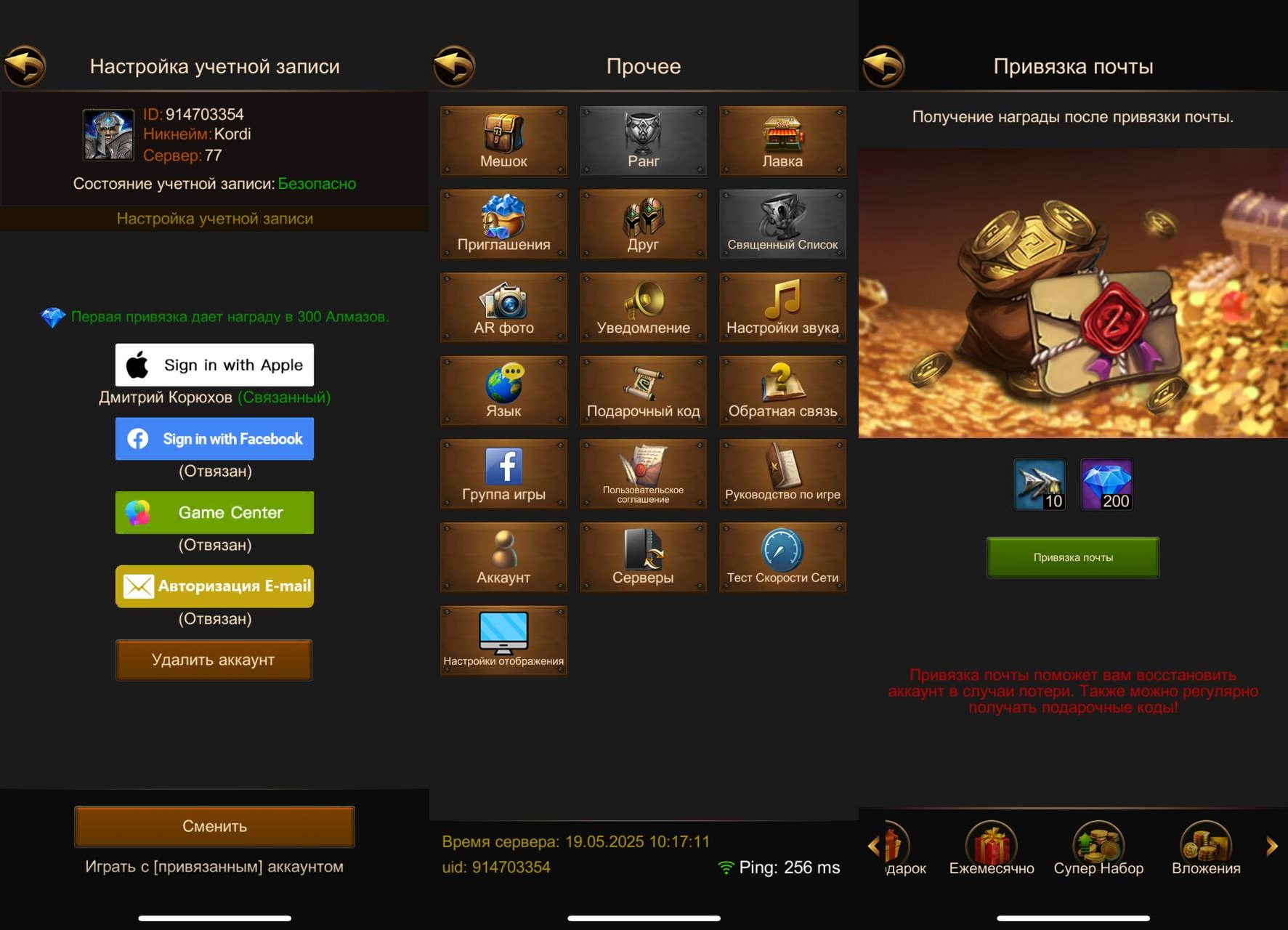This screenshot has height=930, width=1288.
Task: Open AR фото camera feature
Action: point(503,307)
